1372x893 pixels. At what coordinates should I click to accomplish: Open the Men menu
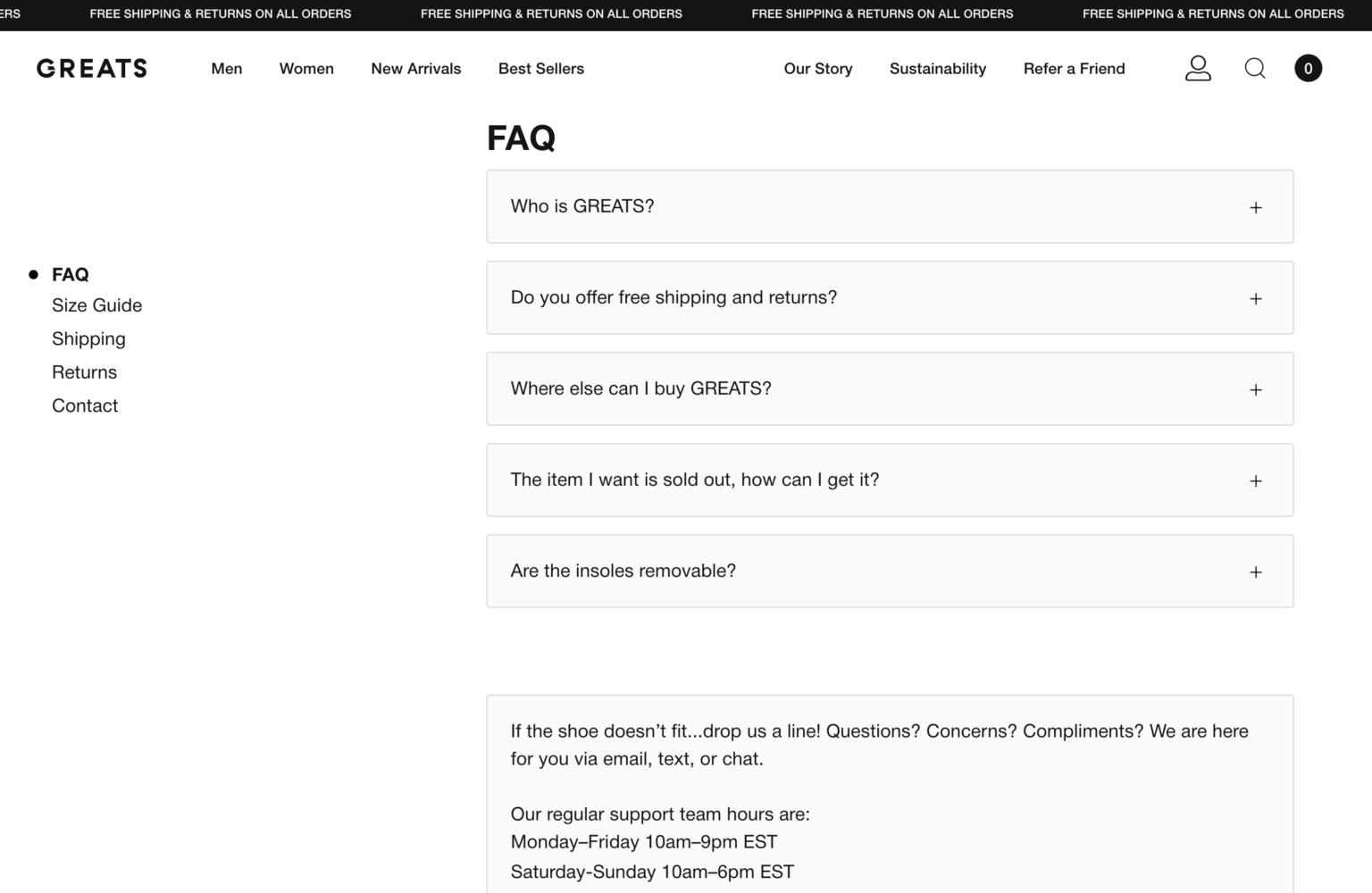[227, 69]
